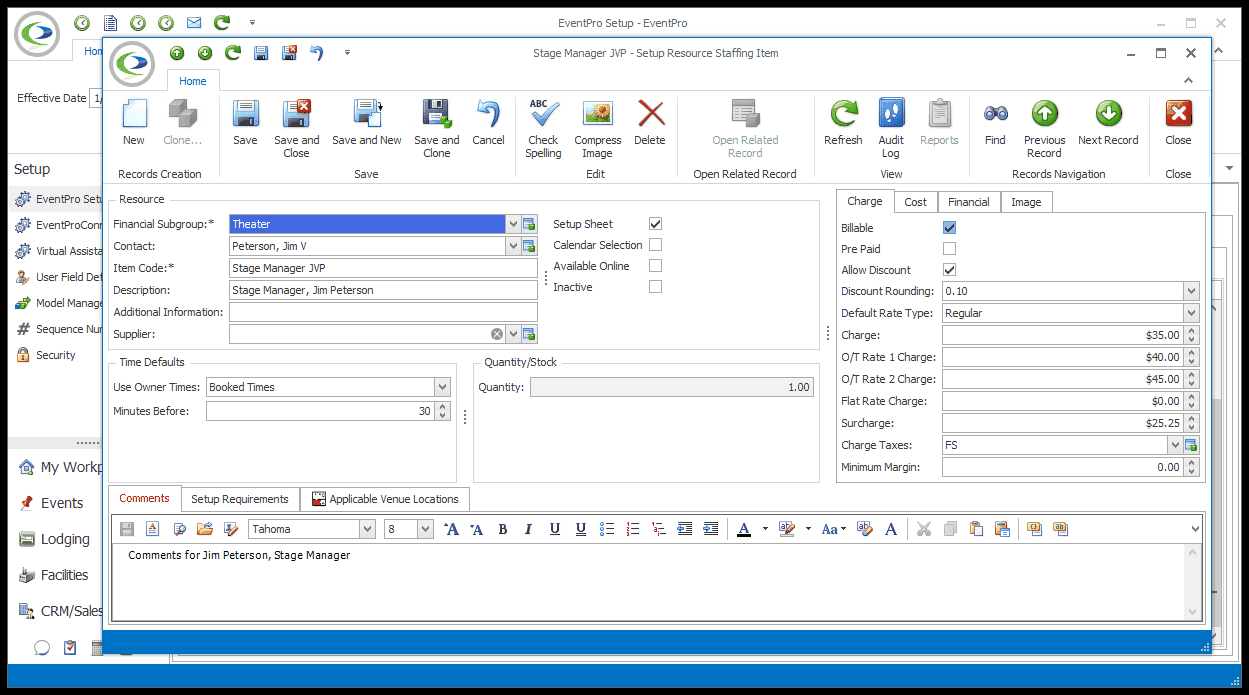This screenshot has width=1249, height=695.
Task: Click Save and Clone ribbon icon
Action: coord(436,114)
